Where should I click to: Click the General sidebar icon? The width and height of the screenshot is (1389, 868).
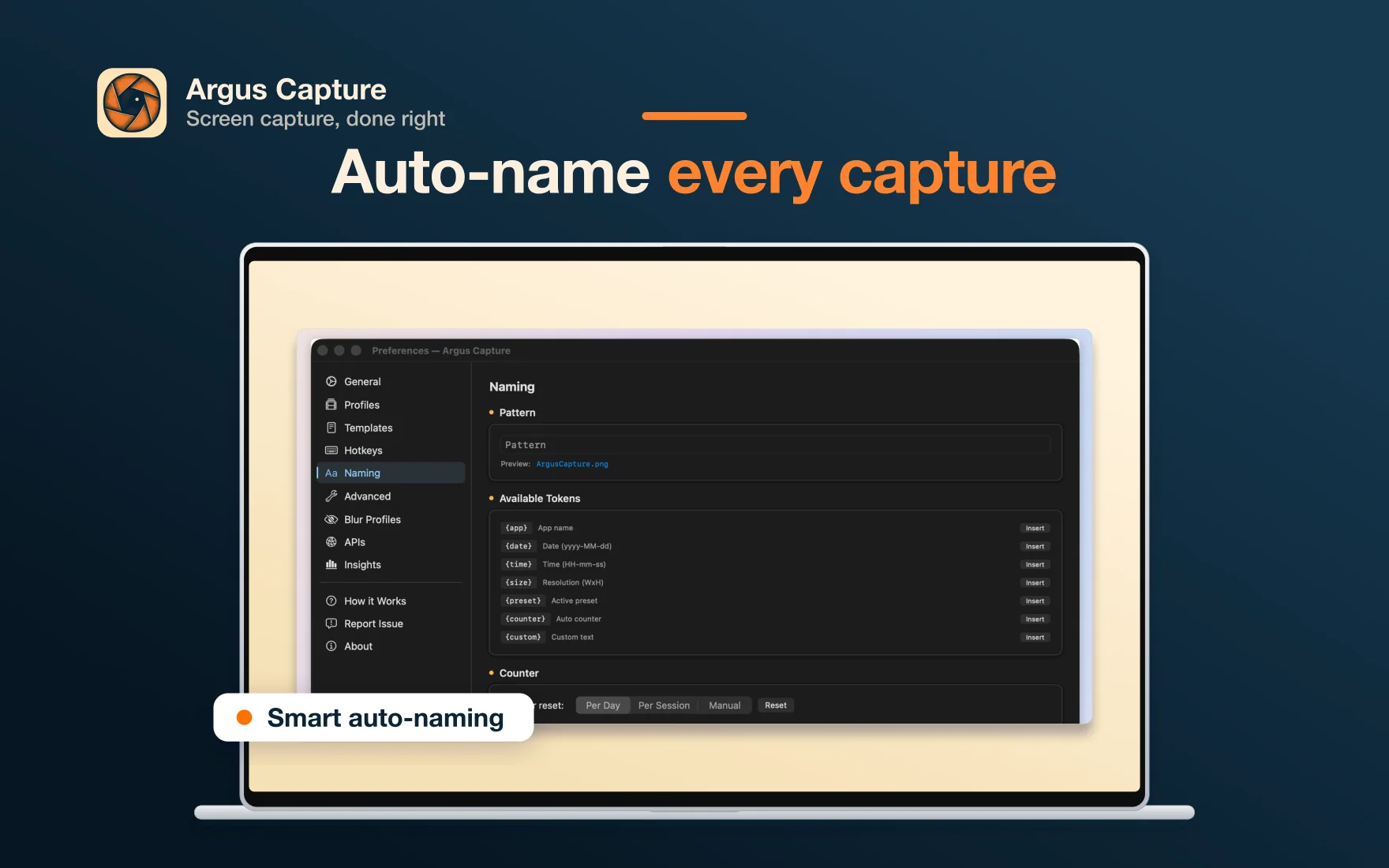click(x=331, y=382)
